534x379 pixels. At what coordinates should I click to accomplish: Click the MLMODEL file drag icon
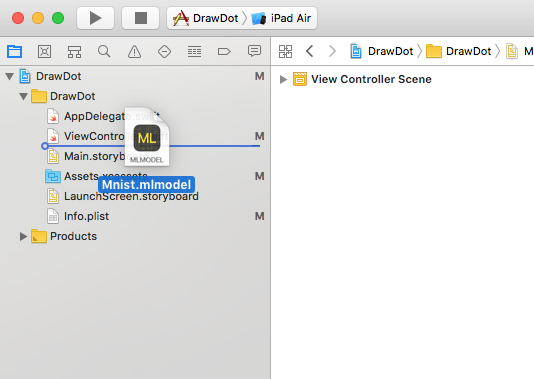(147, 137)
